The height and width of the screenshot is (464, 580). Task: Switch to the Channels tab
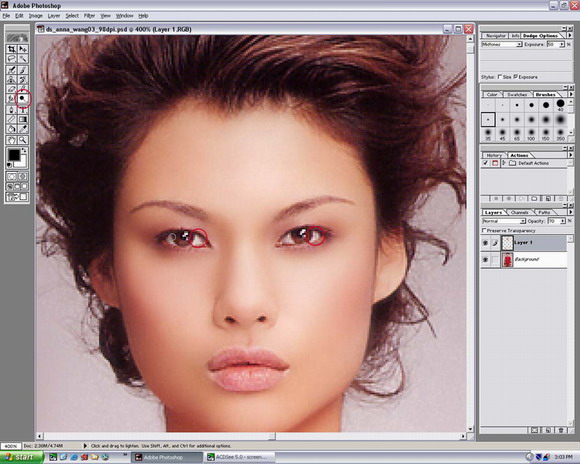click(x=520, y=212)
